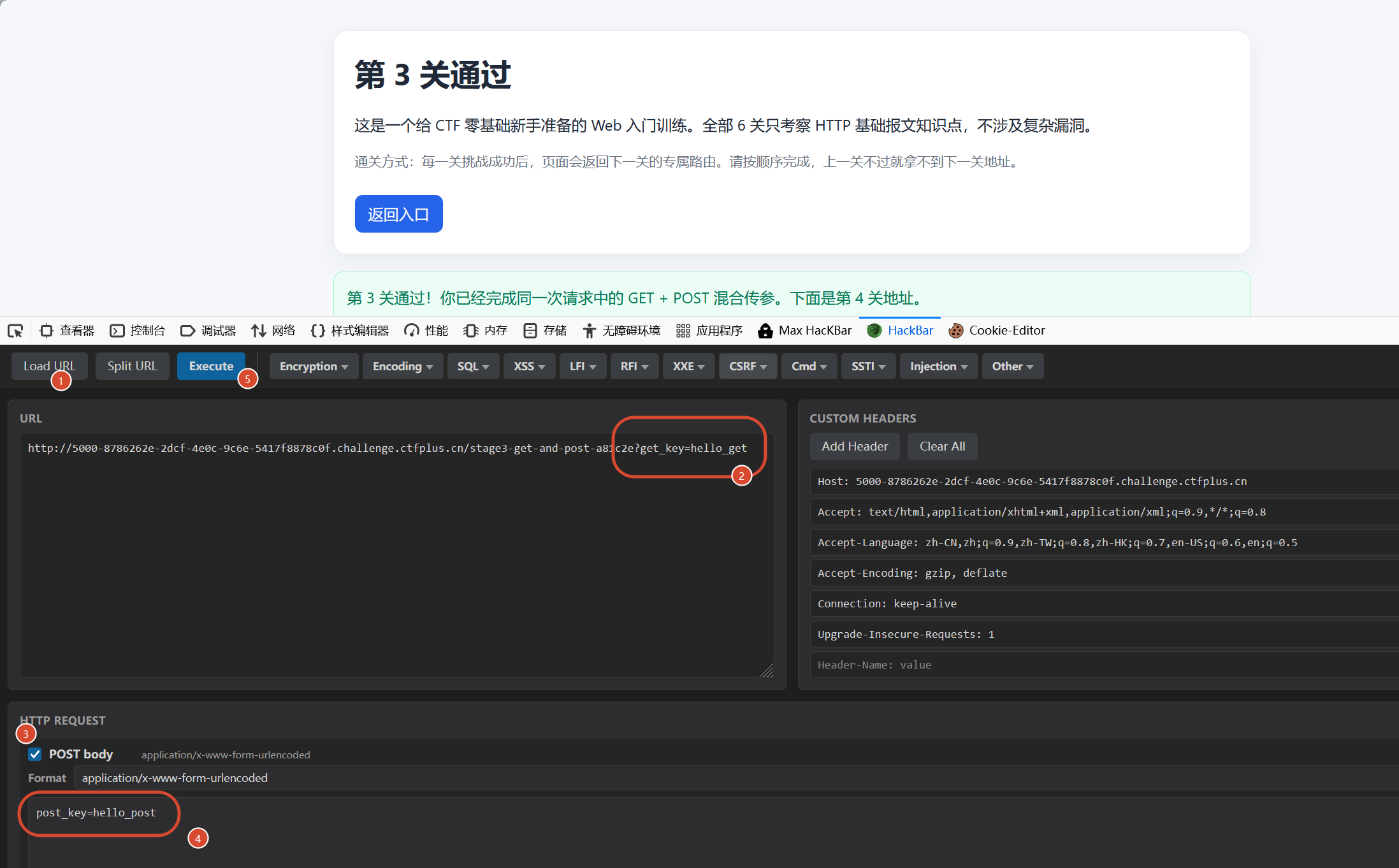Image resolution: width=1399 pixels, height=868 pixels.
Task: Click the Load URL button
Action: (50, 366)
